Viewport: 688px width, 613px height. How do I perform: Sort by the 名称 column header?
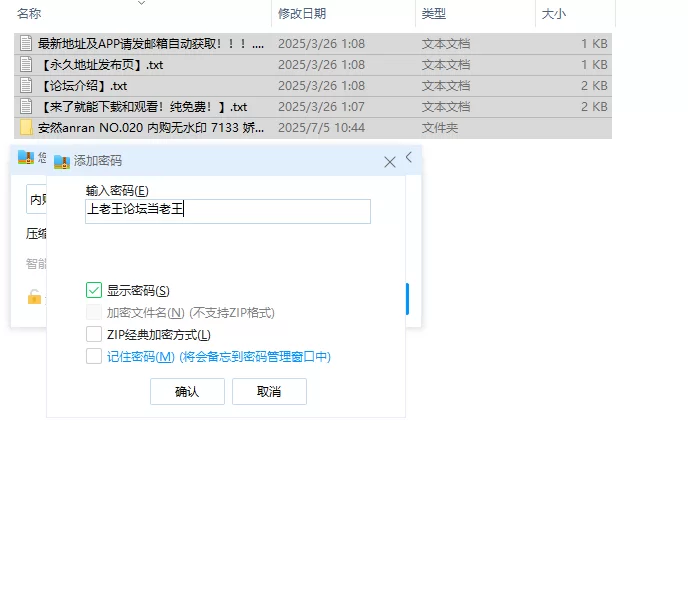pyautogui.click(x=29, y=14)
